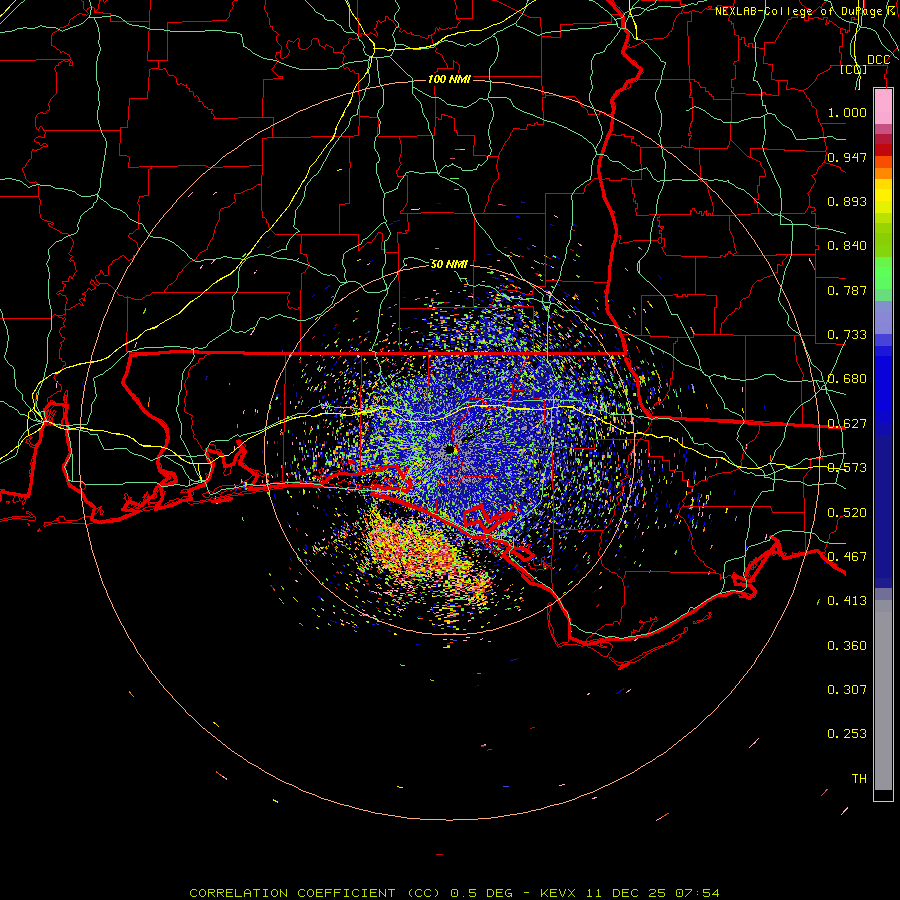Click the 100 NMI range ring label

tap(449, 79)
